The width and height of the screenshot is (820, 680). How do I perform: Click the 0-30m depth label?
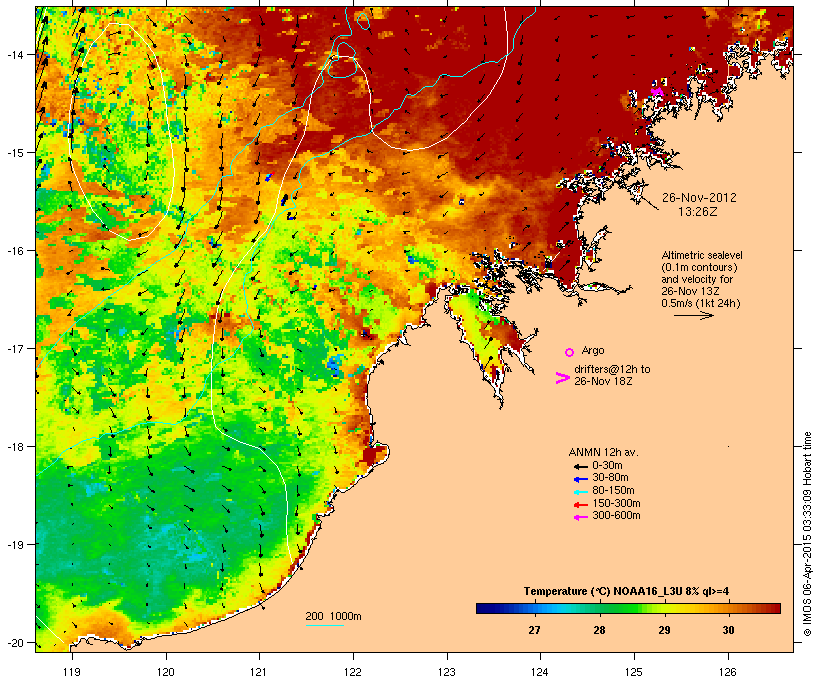click(x=607, y=466)
